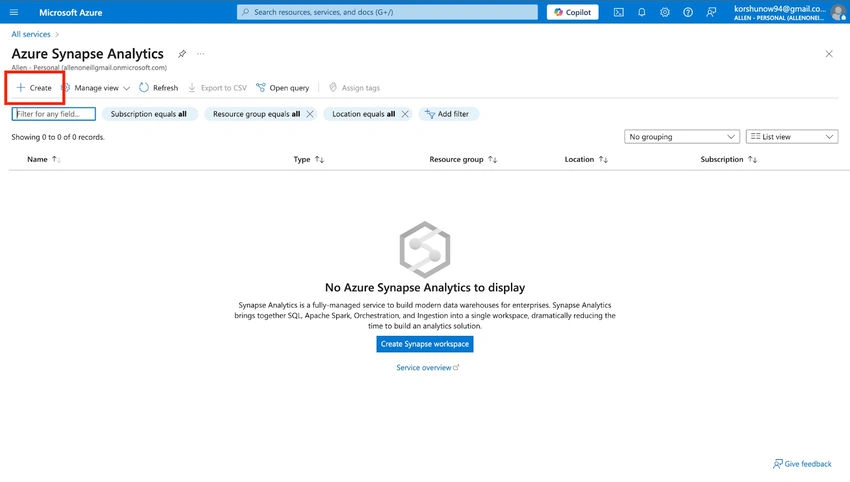The width and height of the screenshot is (850, 482).
Task: Refresh the resource list
Action: [159, 88]
